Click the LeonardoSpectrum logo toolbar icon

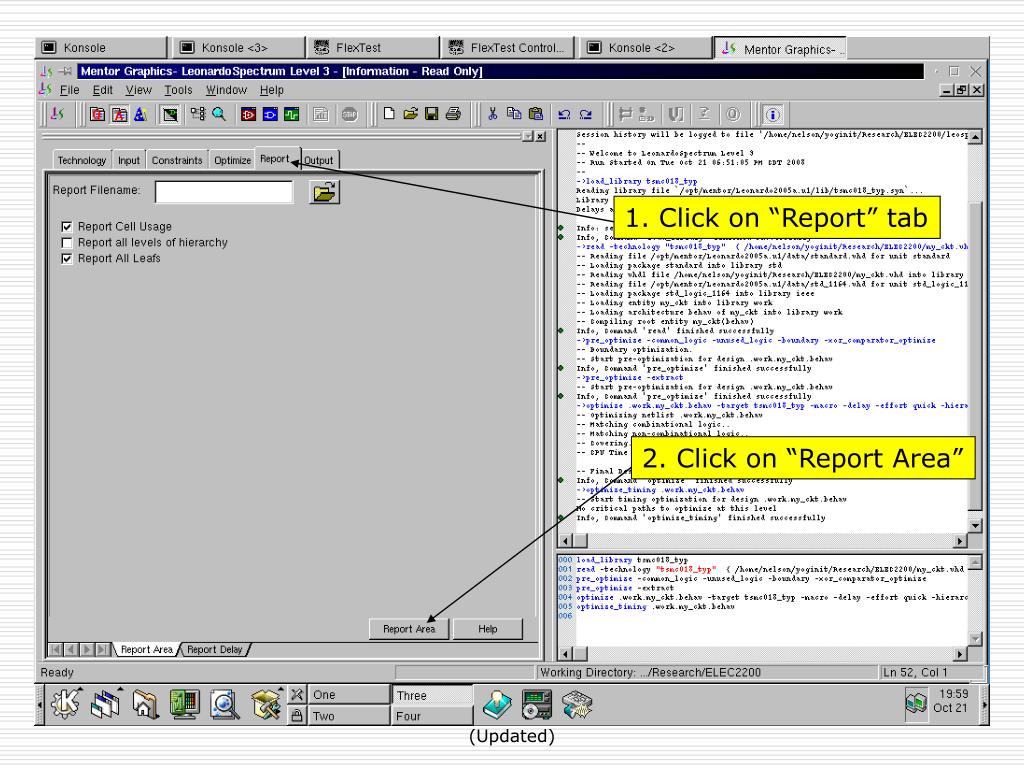pos(57,114)
